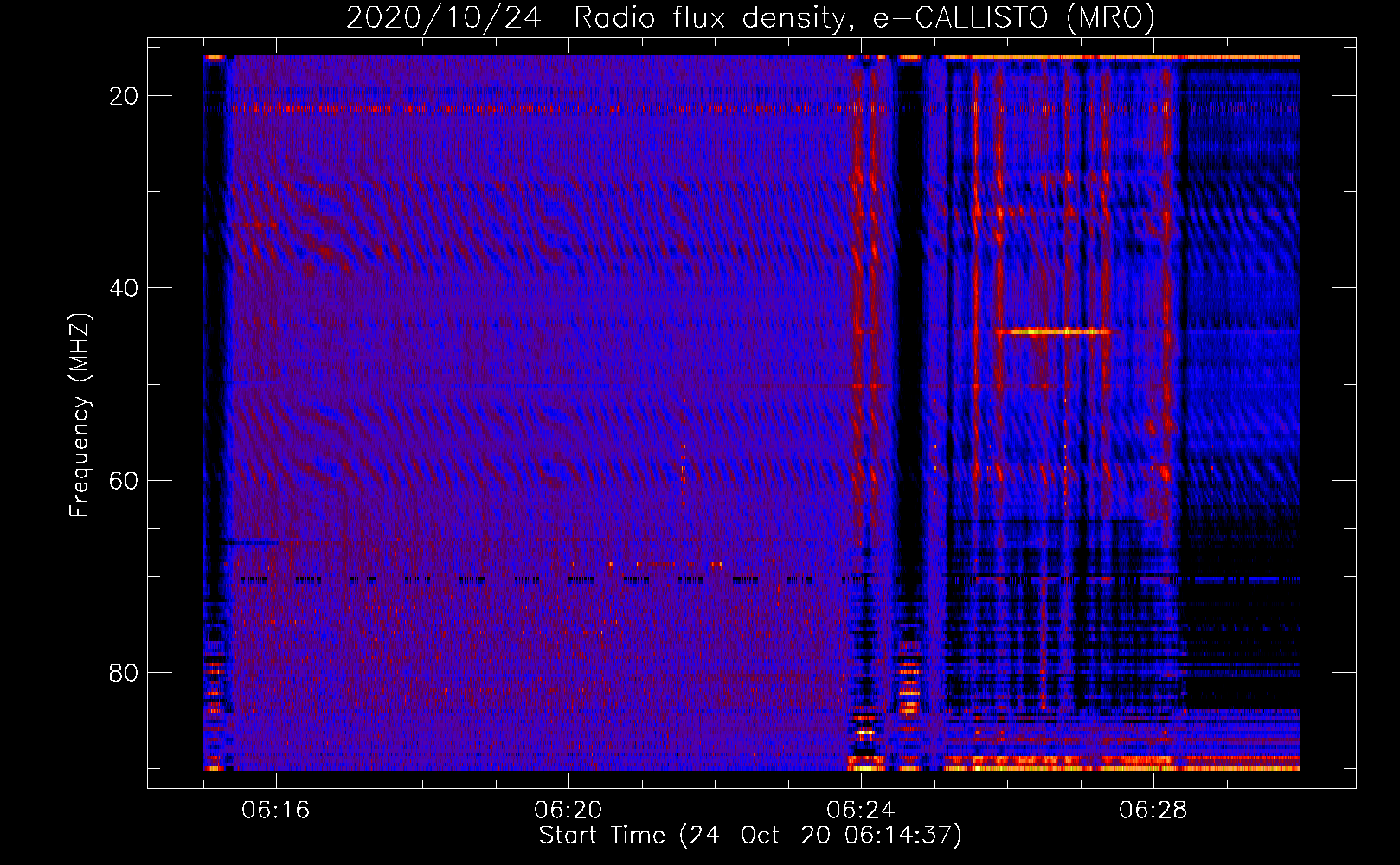
Task: Click the 80 MHz frequency tick label
Action: tap(124, 672)
